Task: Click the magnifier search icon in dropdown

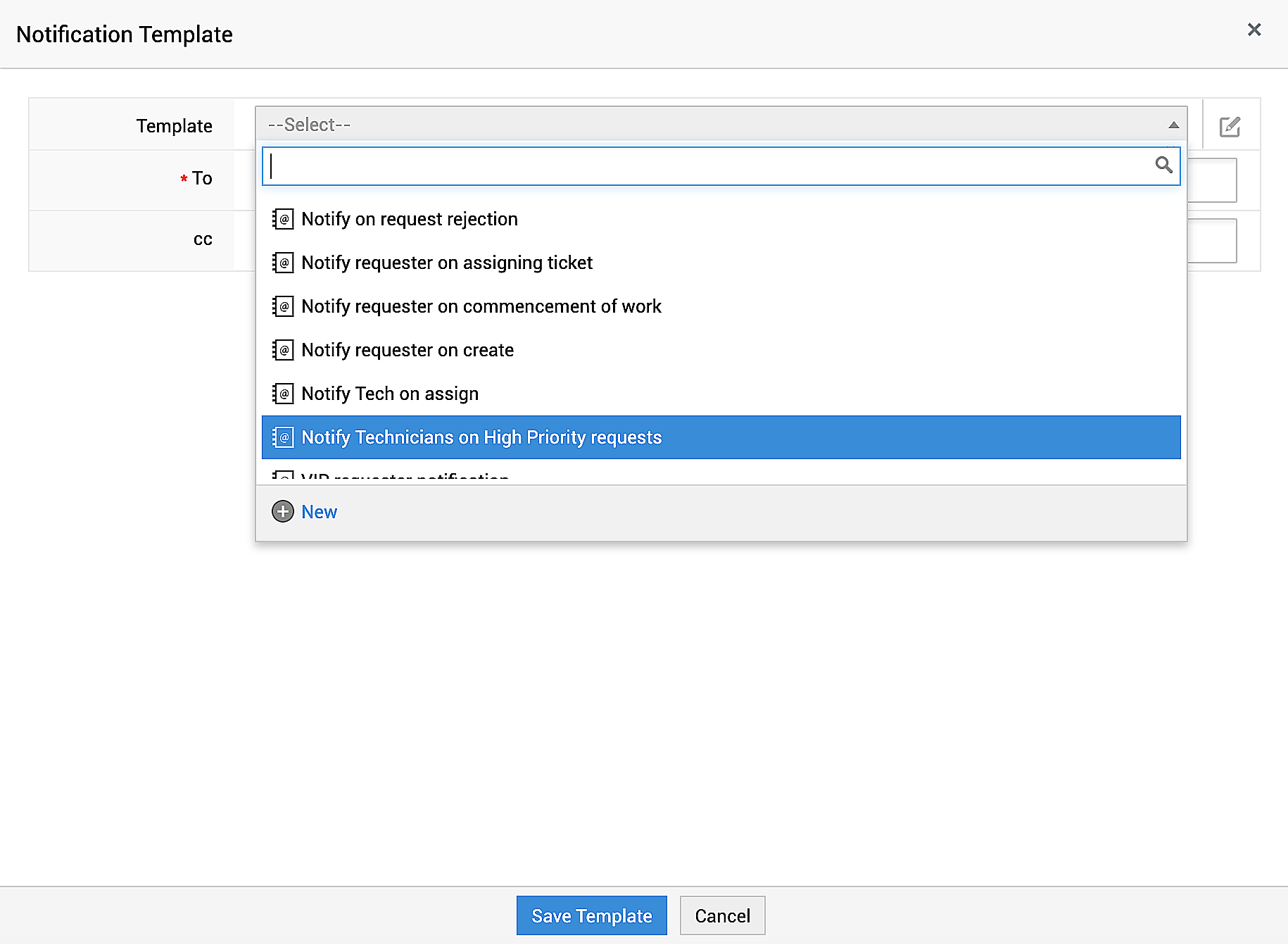Action: [x=1163, y=165]
